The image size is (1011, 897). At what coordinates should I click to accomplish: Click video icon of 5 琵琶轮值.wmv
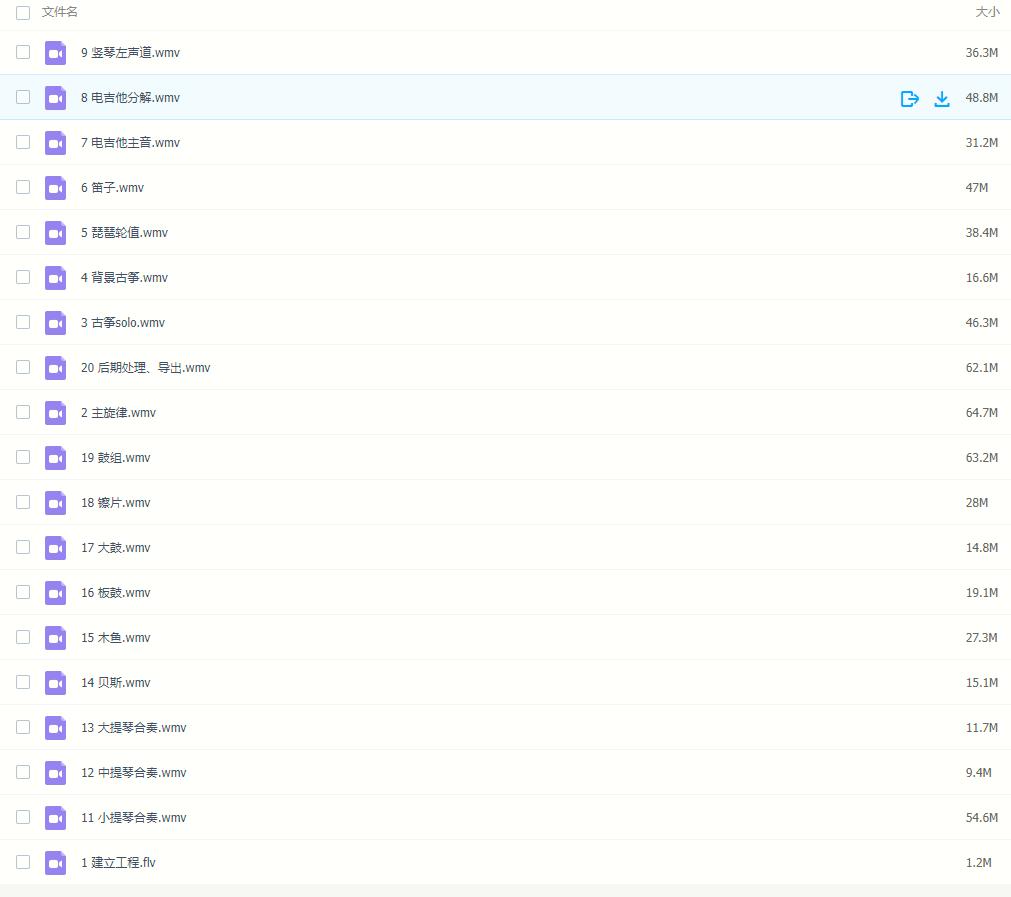[55, 233]
